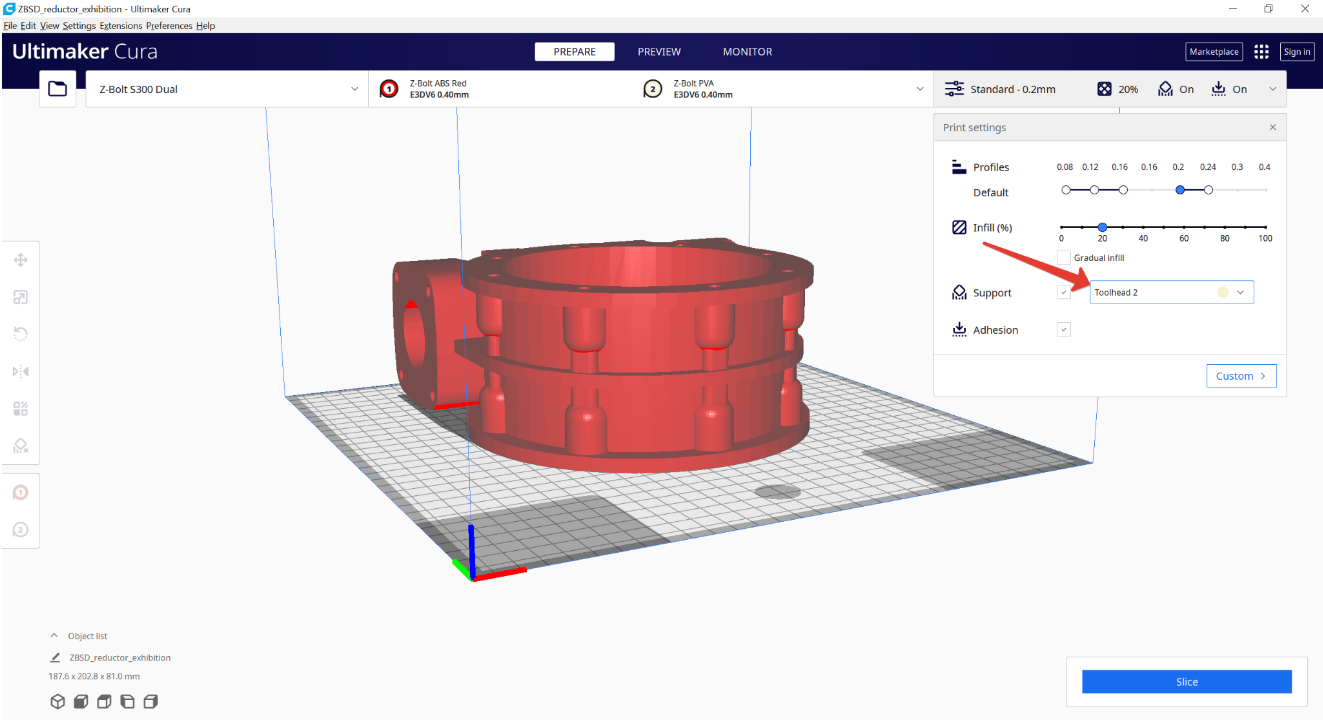Open Custom print settings
The width and height of the screenshot is (1323, 720).
click(1241, 376)
